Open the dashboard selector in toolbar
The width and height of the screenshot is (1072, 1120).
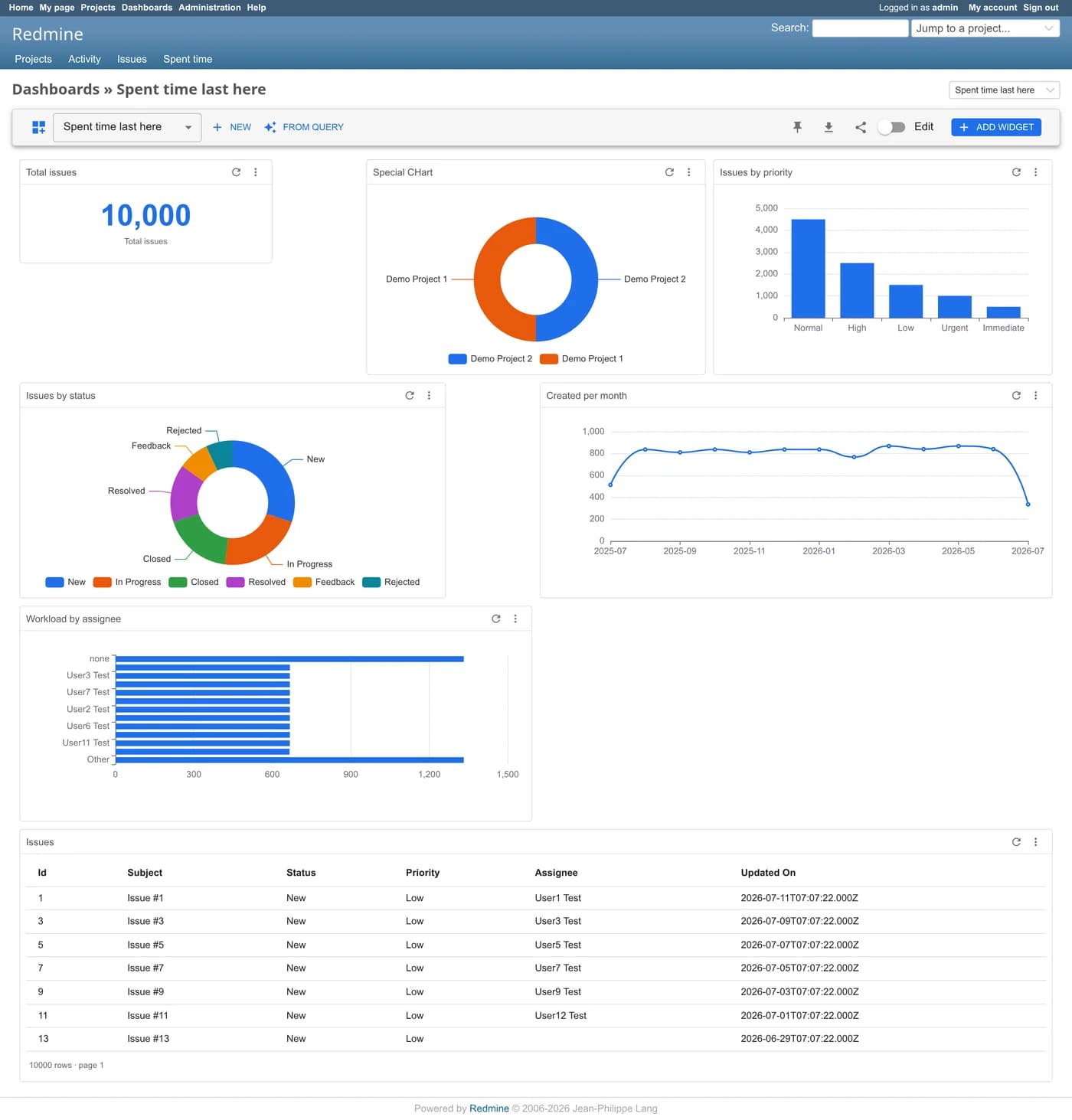point(127,127)
